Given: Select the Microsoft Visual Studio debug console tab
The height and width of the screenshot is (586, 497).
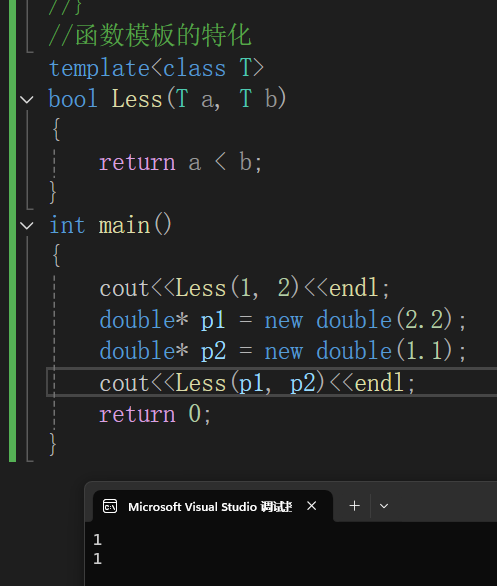Looking at the screenshot, I should [213, 506].
